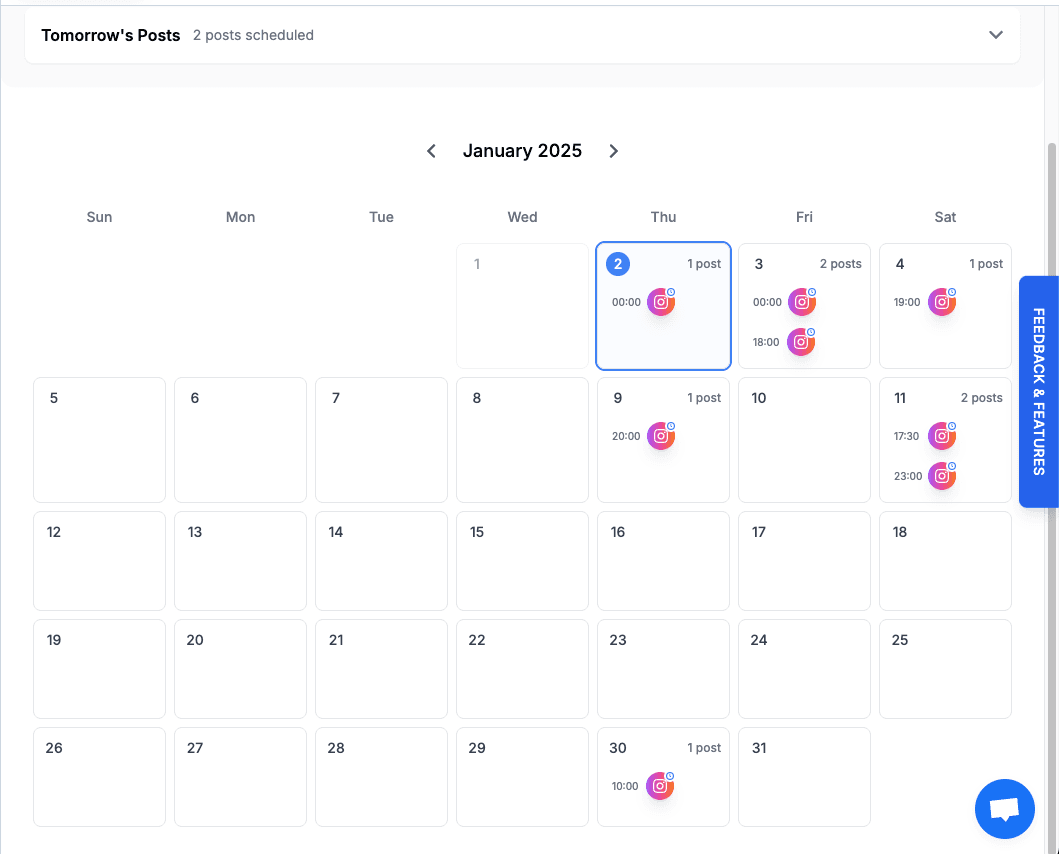The height and width of the screenshot is (854, 1059).
Task: Click the '2 posts' label on January 11
Action: [982, 398]
